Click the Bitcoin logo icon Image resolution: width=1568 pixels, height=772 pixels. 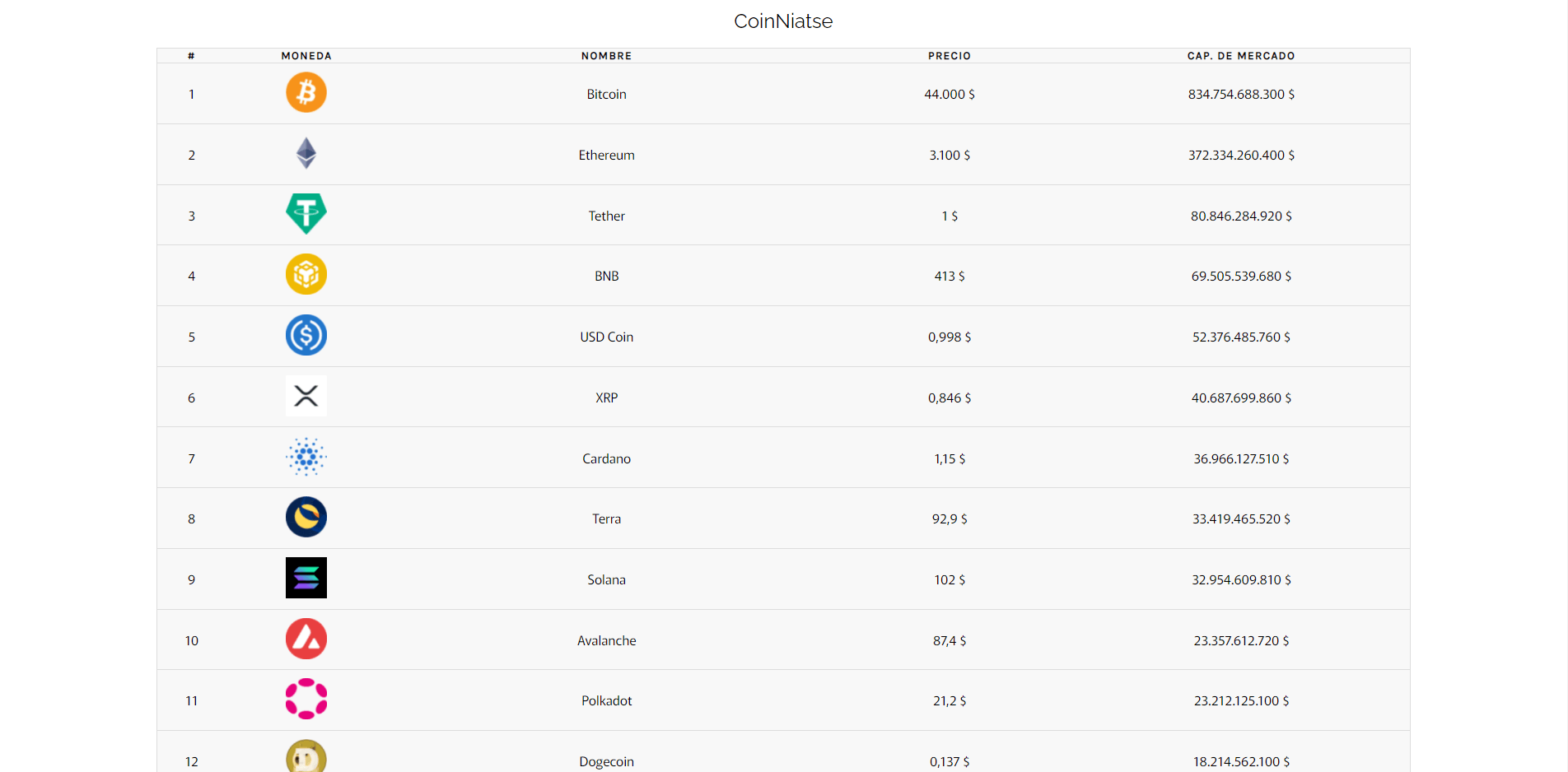[306, 92]
